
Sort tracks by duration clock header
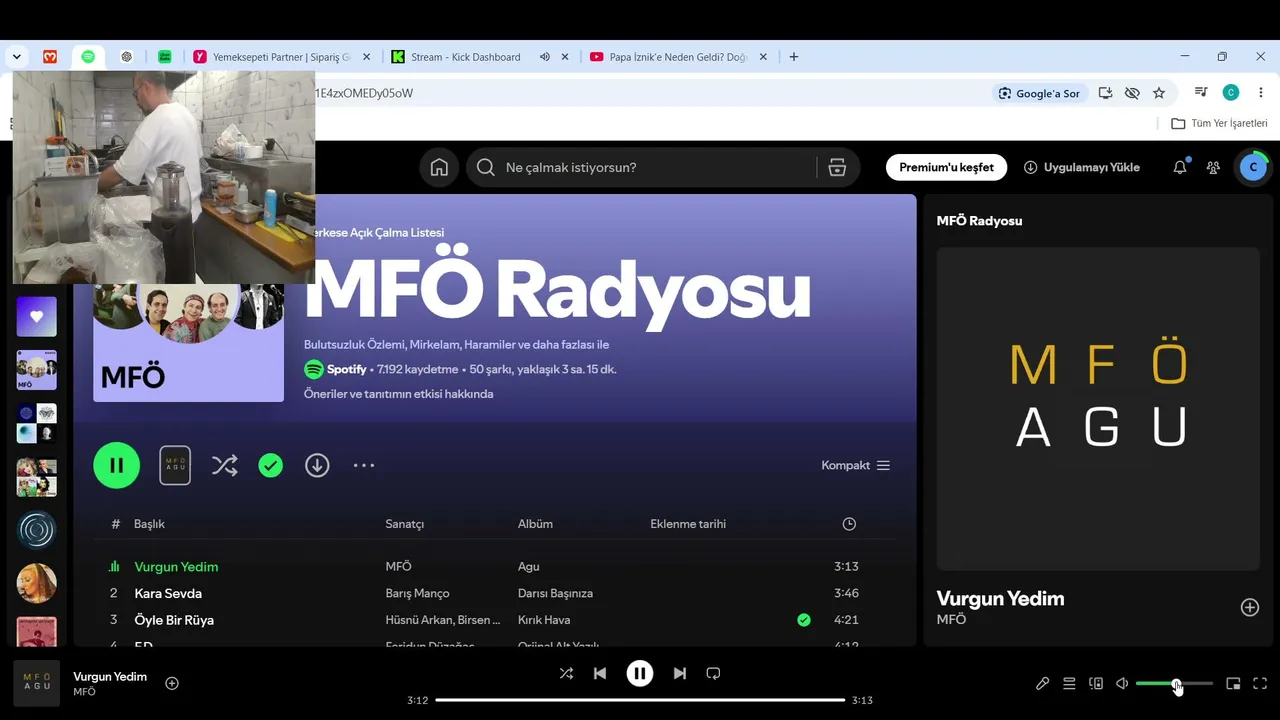pos(849,524)
